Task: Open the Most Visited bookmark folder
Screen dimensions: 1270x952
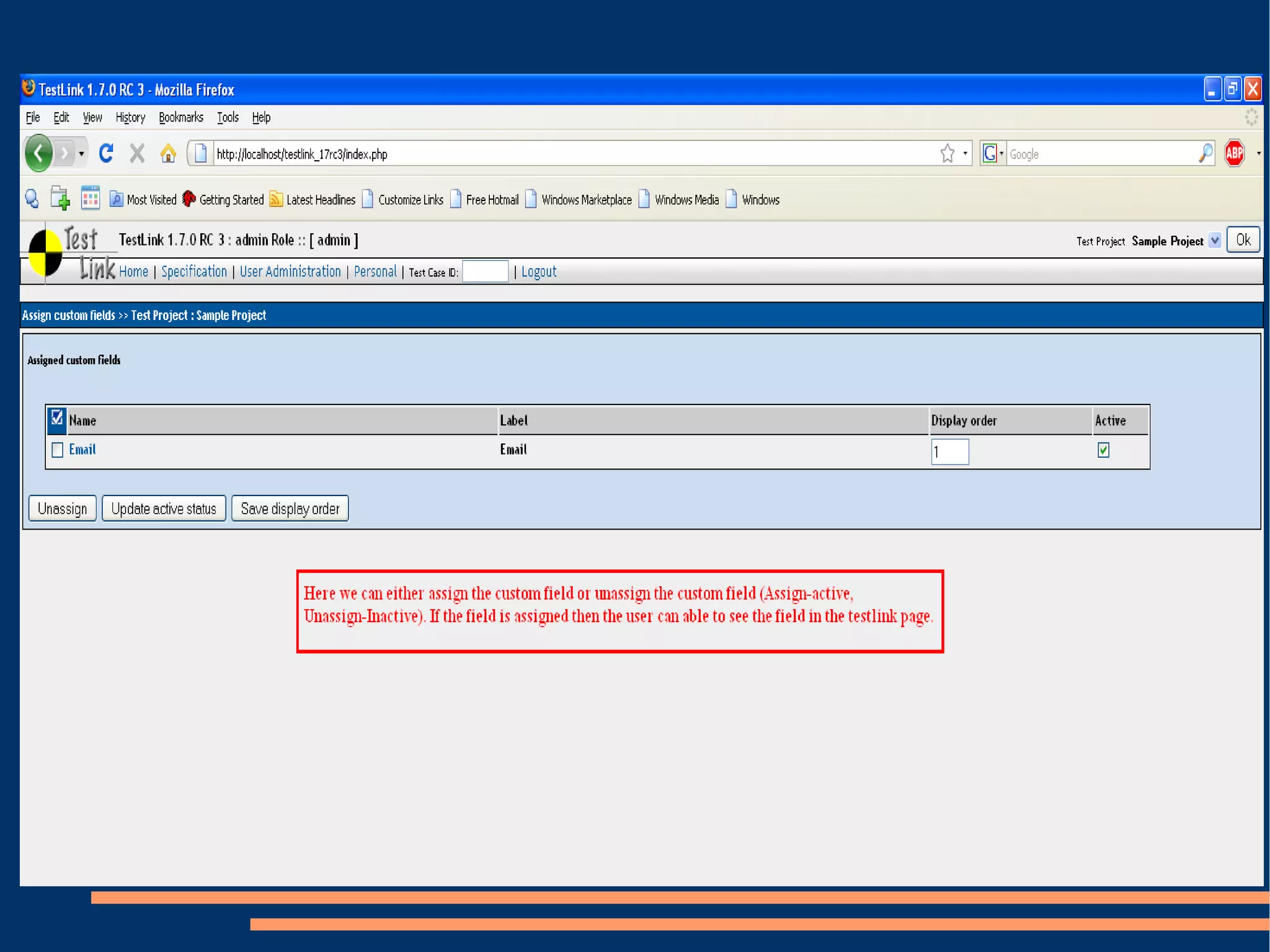Action: [143, 200]
